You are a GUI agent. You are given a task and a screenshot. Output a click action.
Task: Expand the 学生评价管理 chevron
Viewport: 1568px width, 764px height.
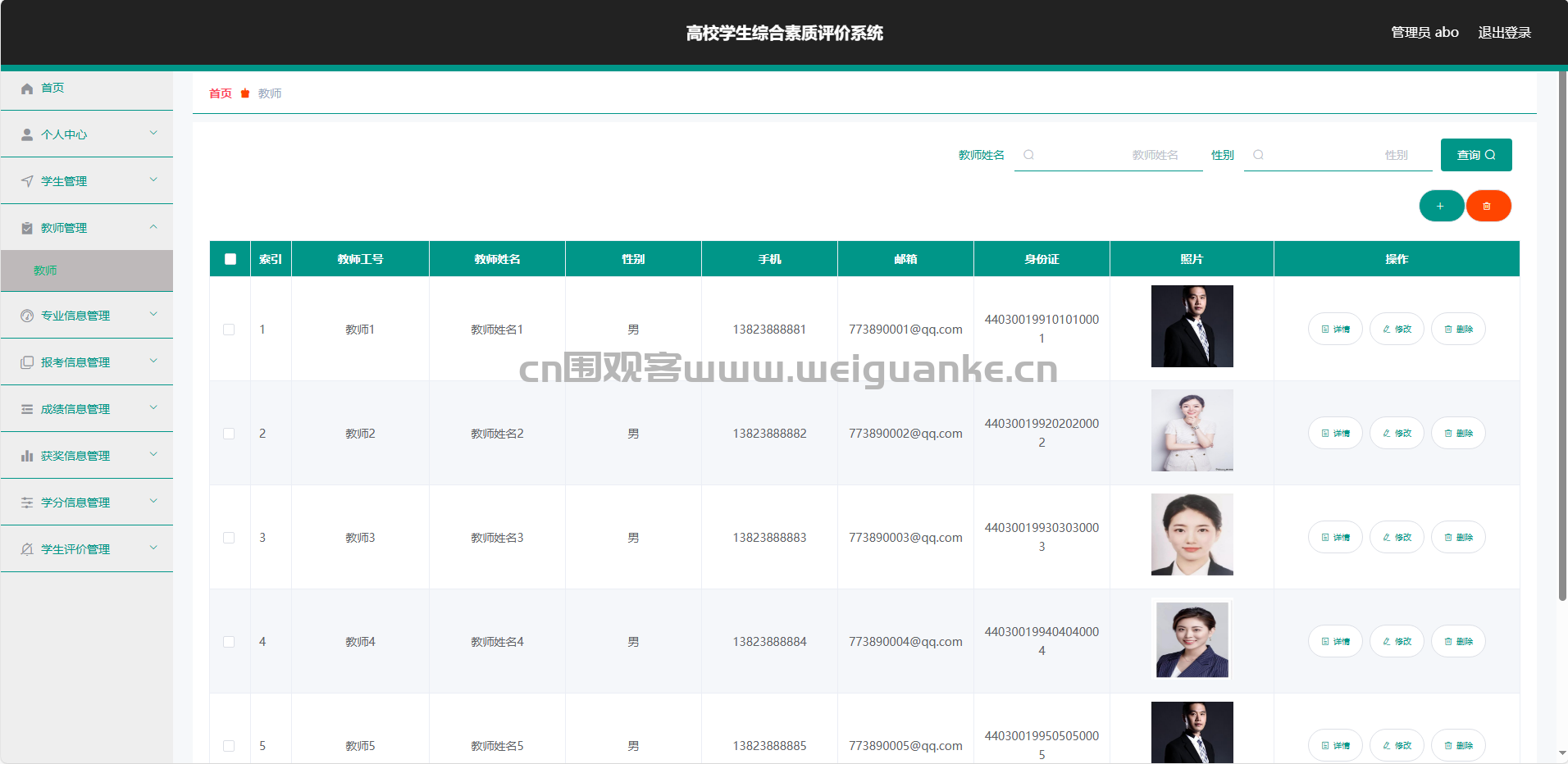153,548
